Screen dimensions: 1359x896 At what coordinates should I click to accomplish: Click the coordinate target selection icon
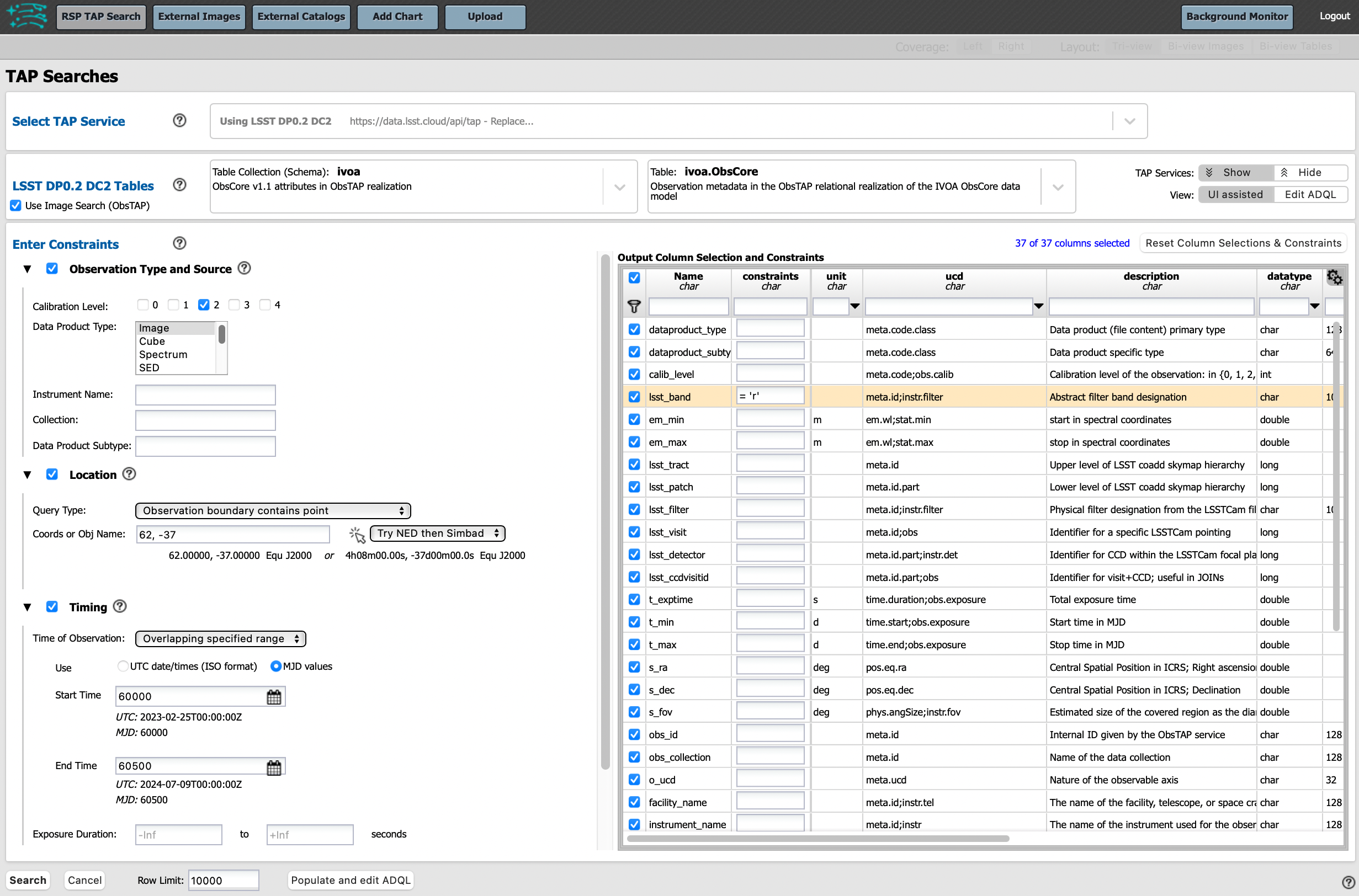coord(357,535)
